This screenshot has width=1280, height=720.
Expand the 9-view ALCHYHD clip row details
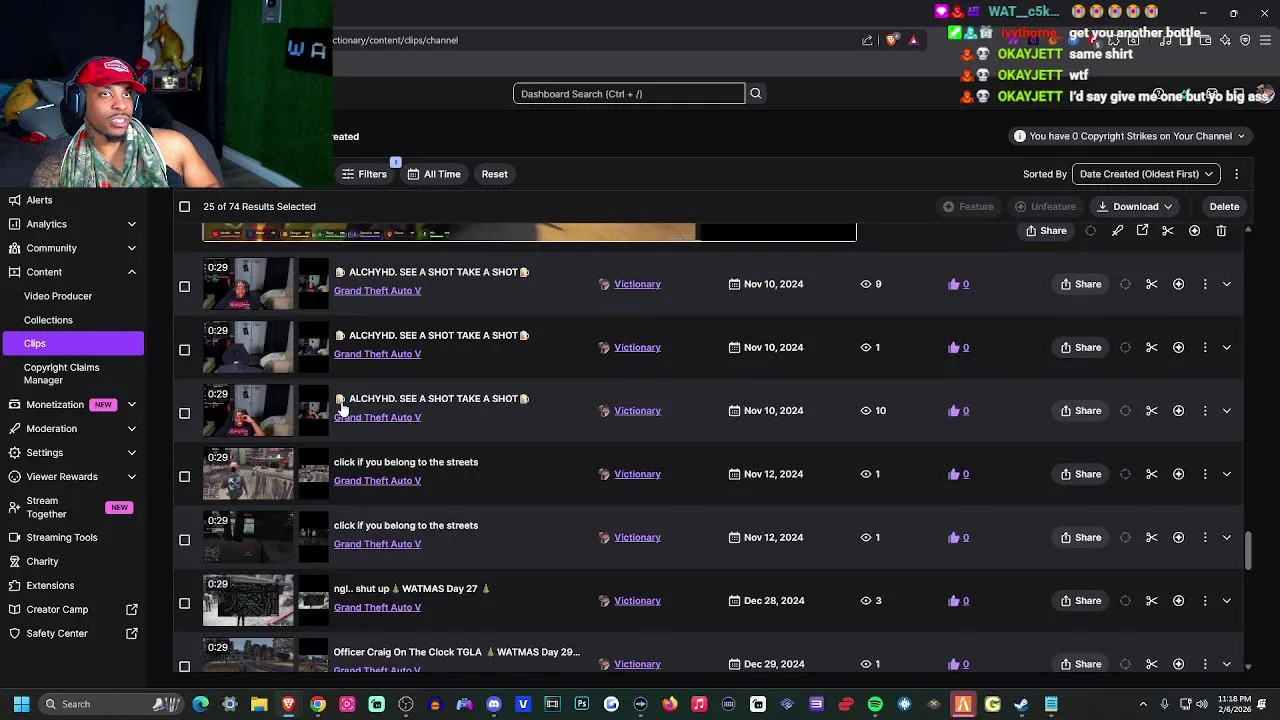click(x=1227, y=284)
